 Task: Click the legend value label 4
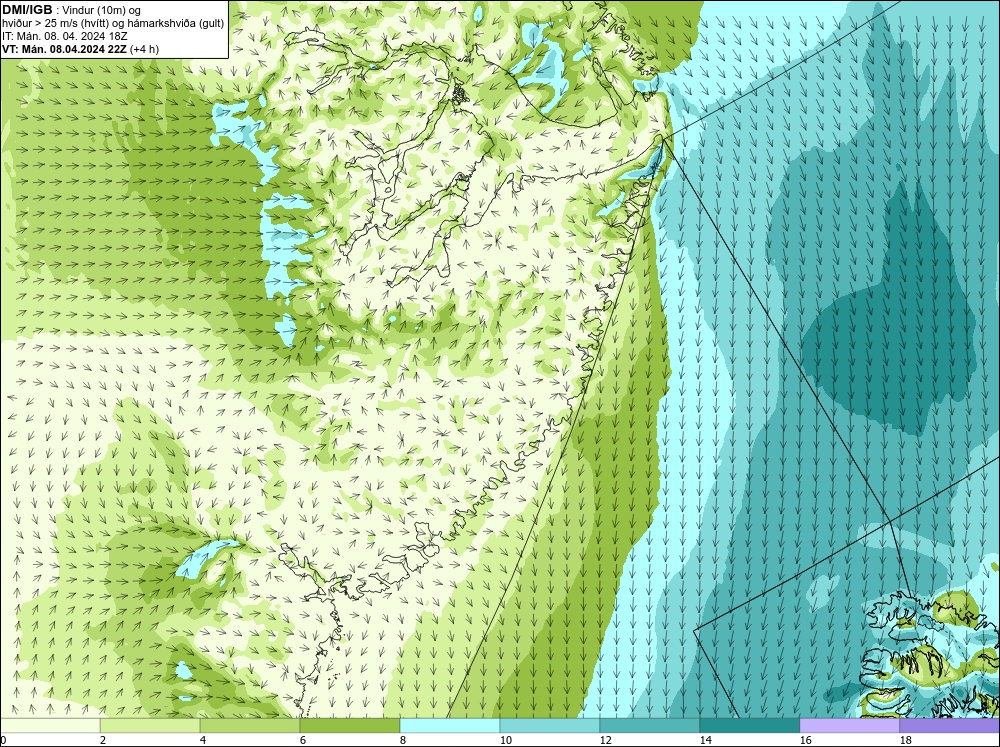click(x=203, y=740)
